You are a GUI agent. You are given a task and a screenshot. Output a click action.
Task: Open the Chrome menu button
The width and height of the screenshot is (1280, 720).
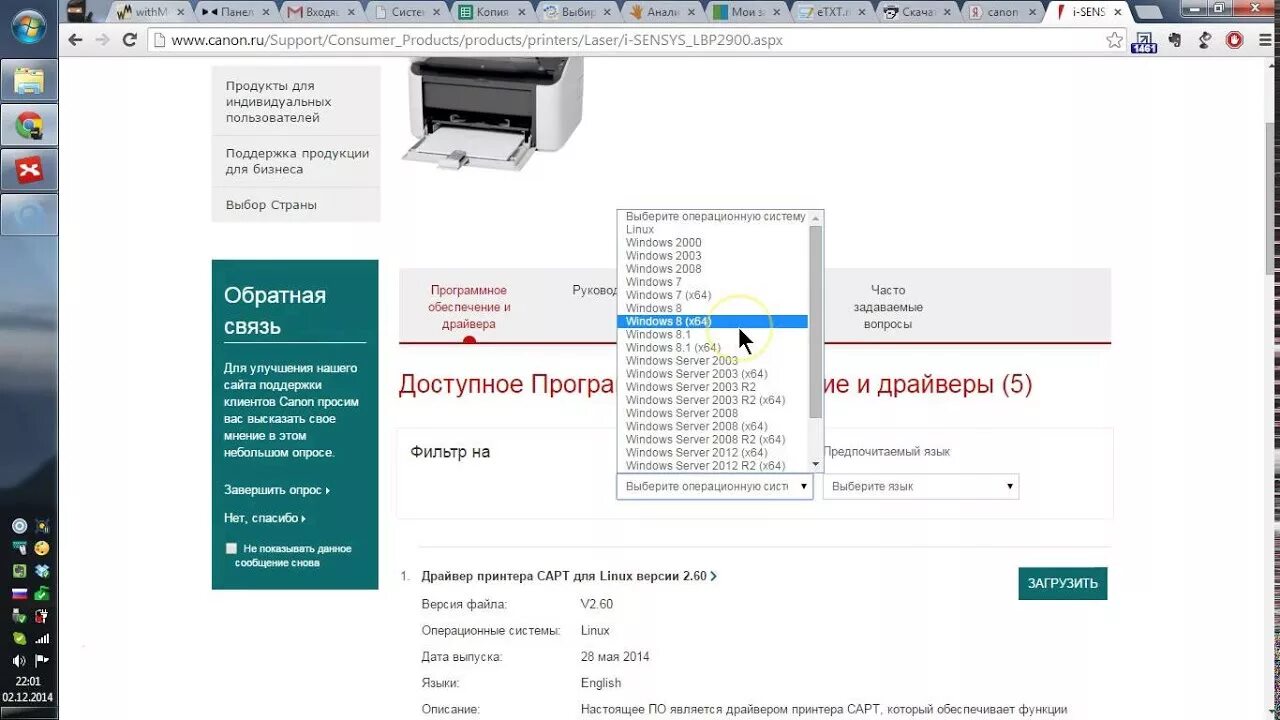(1263, 40)
